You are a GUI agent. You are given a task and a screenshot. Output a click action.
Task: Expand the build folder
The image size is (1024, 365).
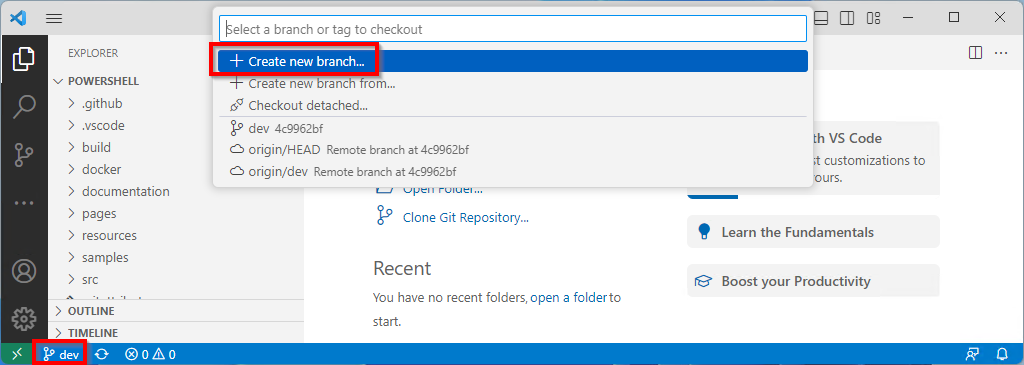(x=176, y=148)
